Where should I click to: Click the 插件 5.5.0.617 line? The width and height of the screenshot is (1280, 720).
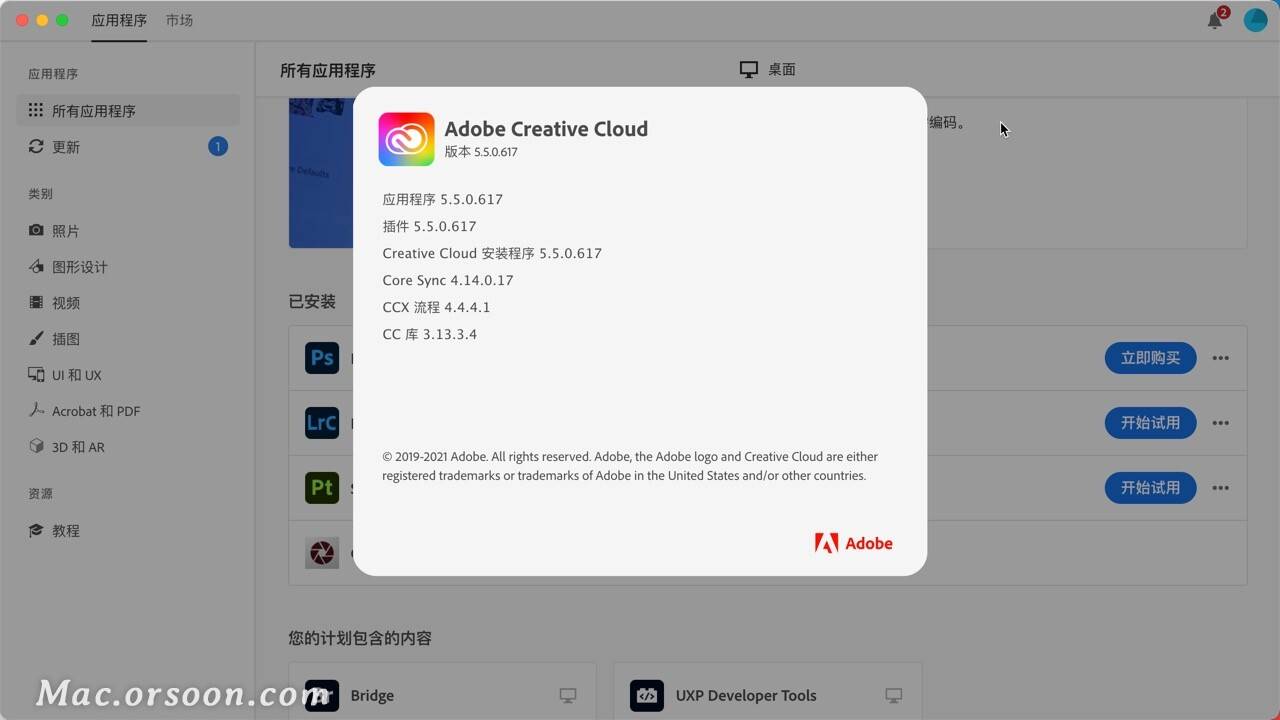point(429,226)
